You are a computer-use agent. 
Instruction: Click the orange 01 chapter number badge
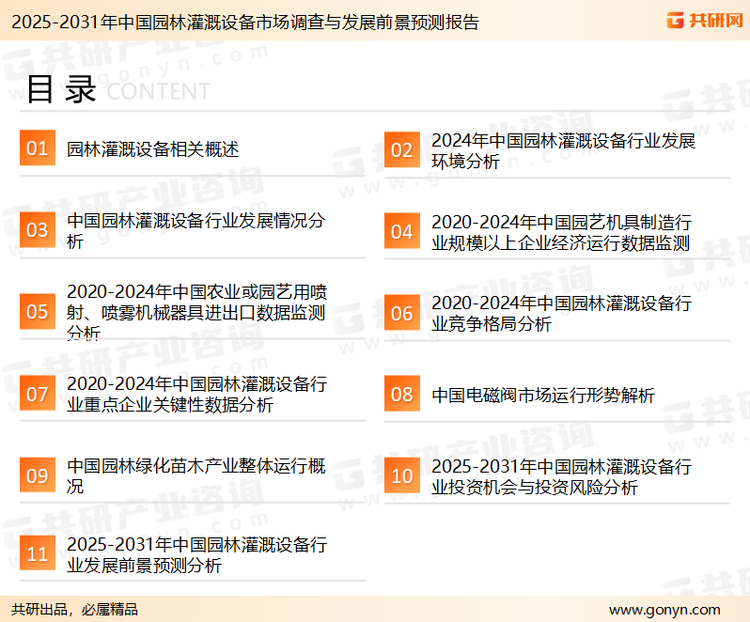tap(37, 149)
